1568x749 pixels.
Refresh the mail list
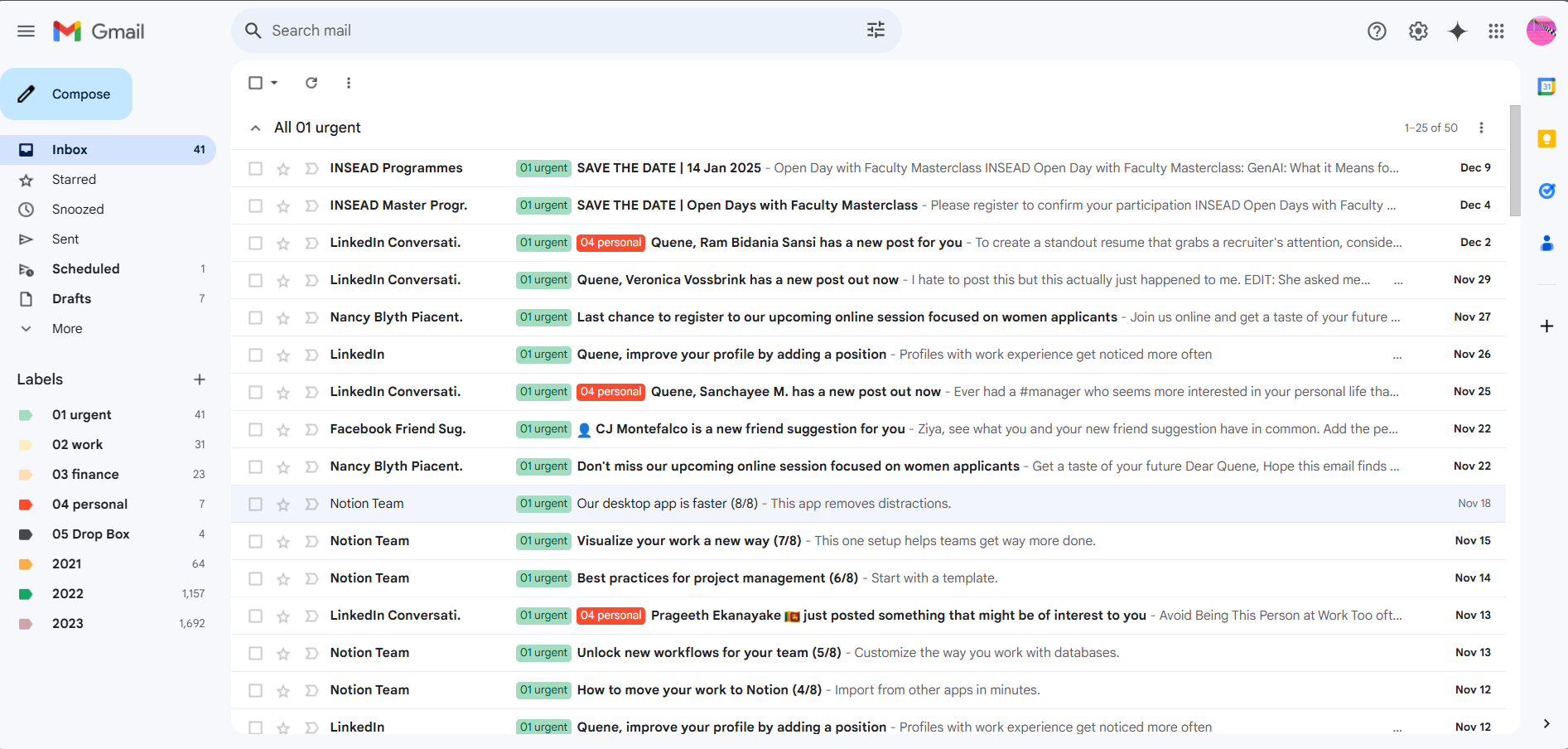(x=311, y=83)
